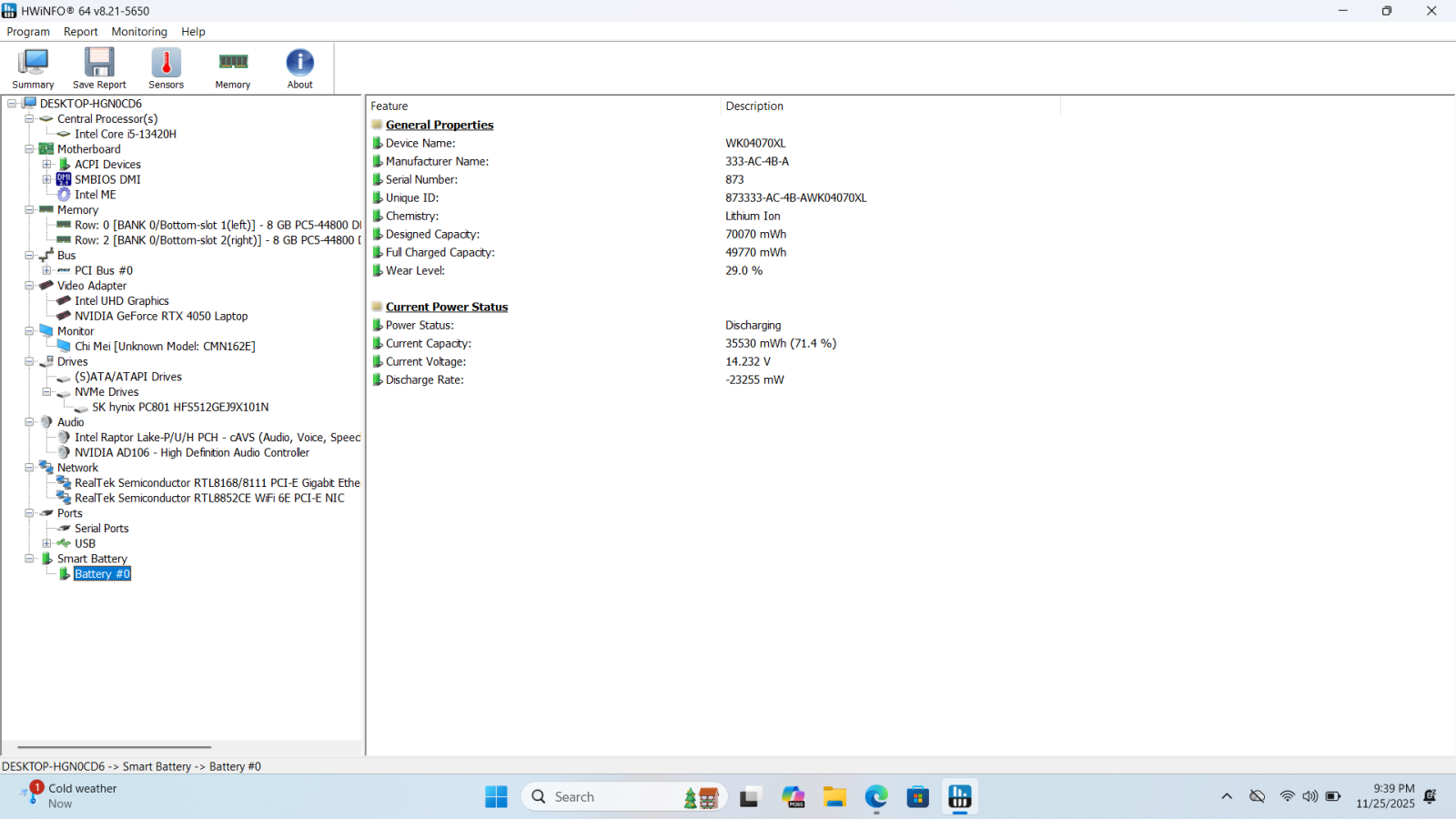Launch Microsoft Edge from the taskbar
Image resolution: width=1456 pixels, height=819 pixels.
click(x=876, y=797)
